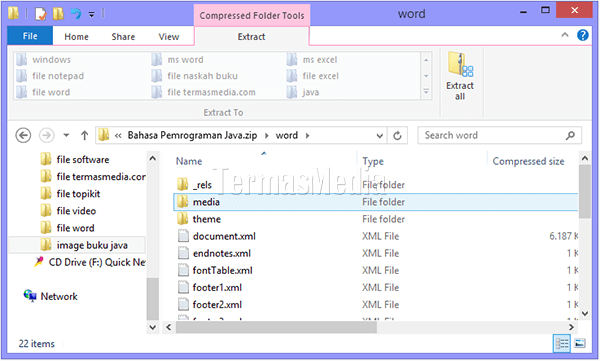The image size is (600, 361).
Task: Switch to Details view icon in status bar
Action: (x=562, y=343)
